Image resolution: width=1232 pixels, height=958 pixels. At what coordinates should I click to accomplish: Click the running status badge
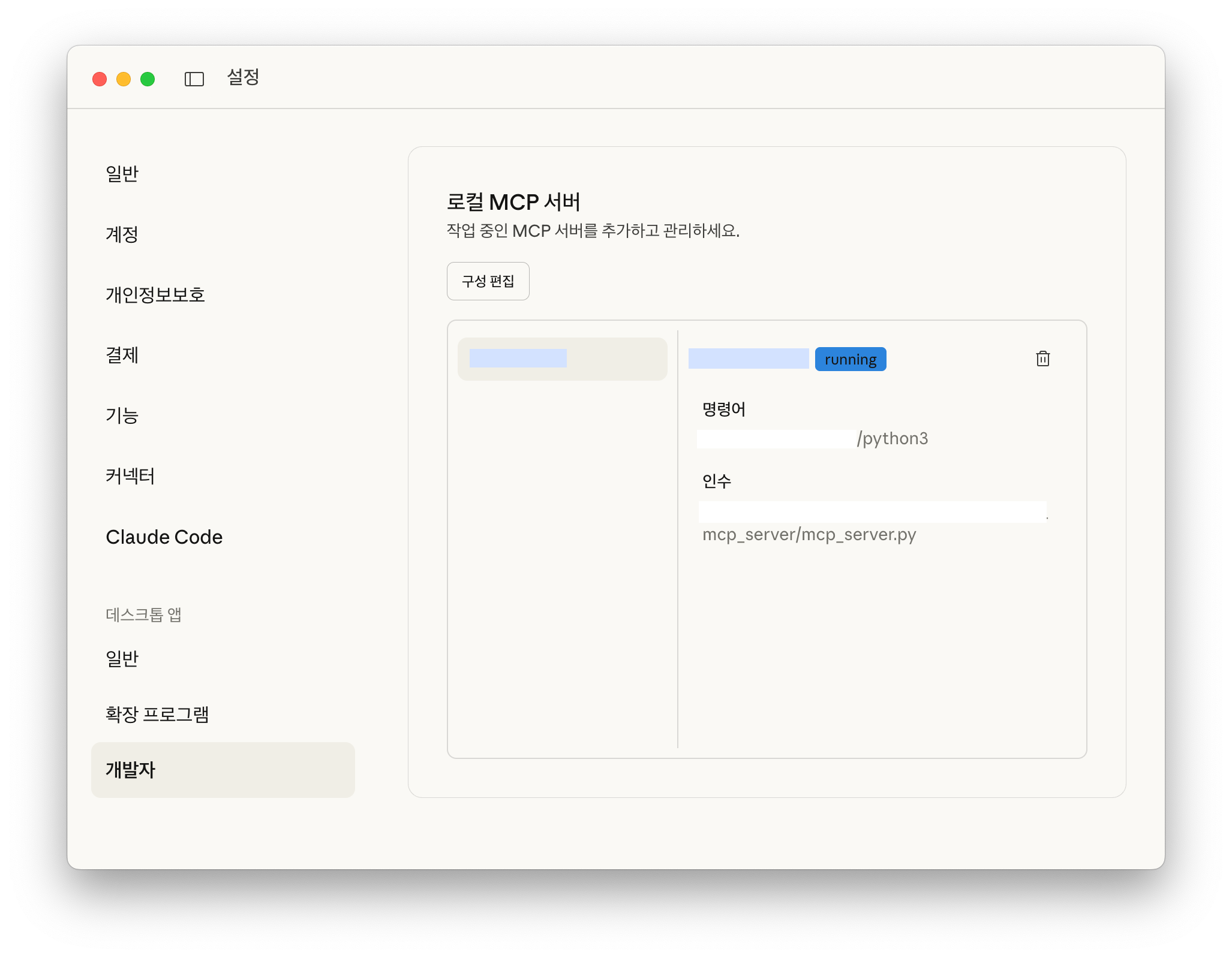tap(850, 359)
